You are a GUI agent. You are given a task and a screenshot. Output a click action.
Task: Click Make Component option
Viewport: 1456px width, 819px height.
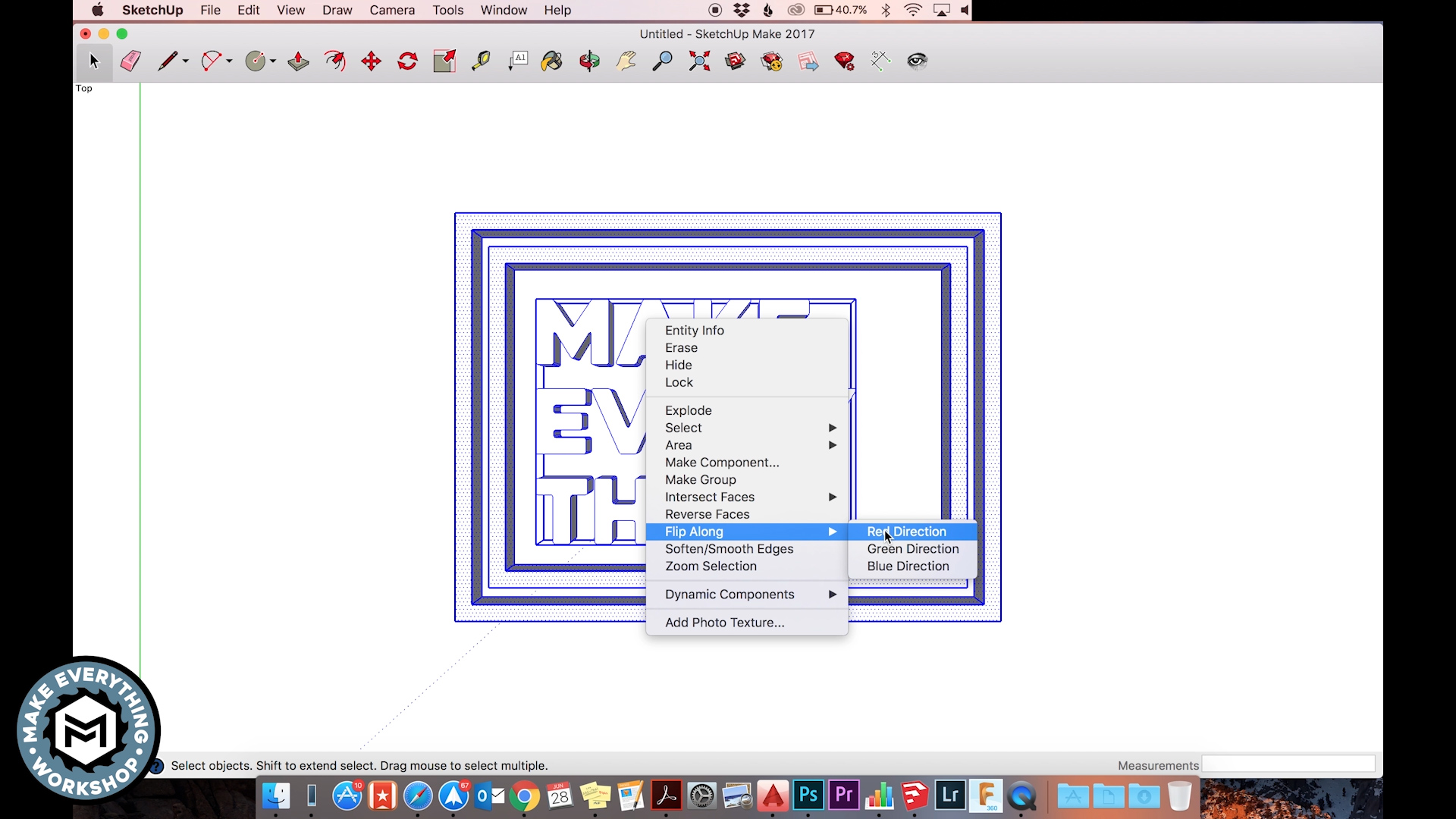pyautogui.click(x=722, y=462)
